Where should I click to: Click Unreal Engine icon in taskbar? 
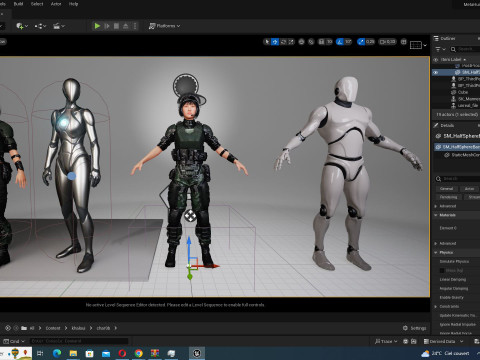197,353
